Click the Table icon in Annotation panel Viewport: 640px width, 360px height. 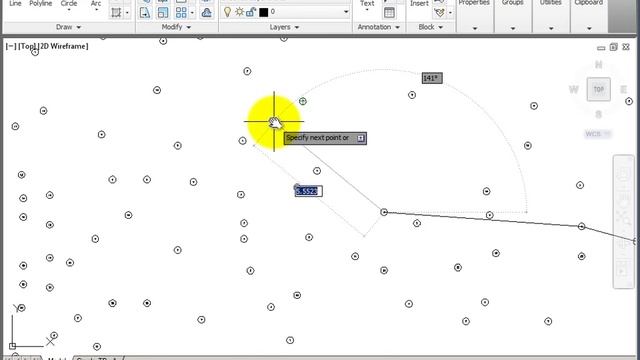(x=389, y=13)
